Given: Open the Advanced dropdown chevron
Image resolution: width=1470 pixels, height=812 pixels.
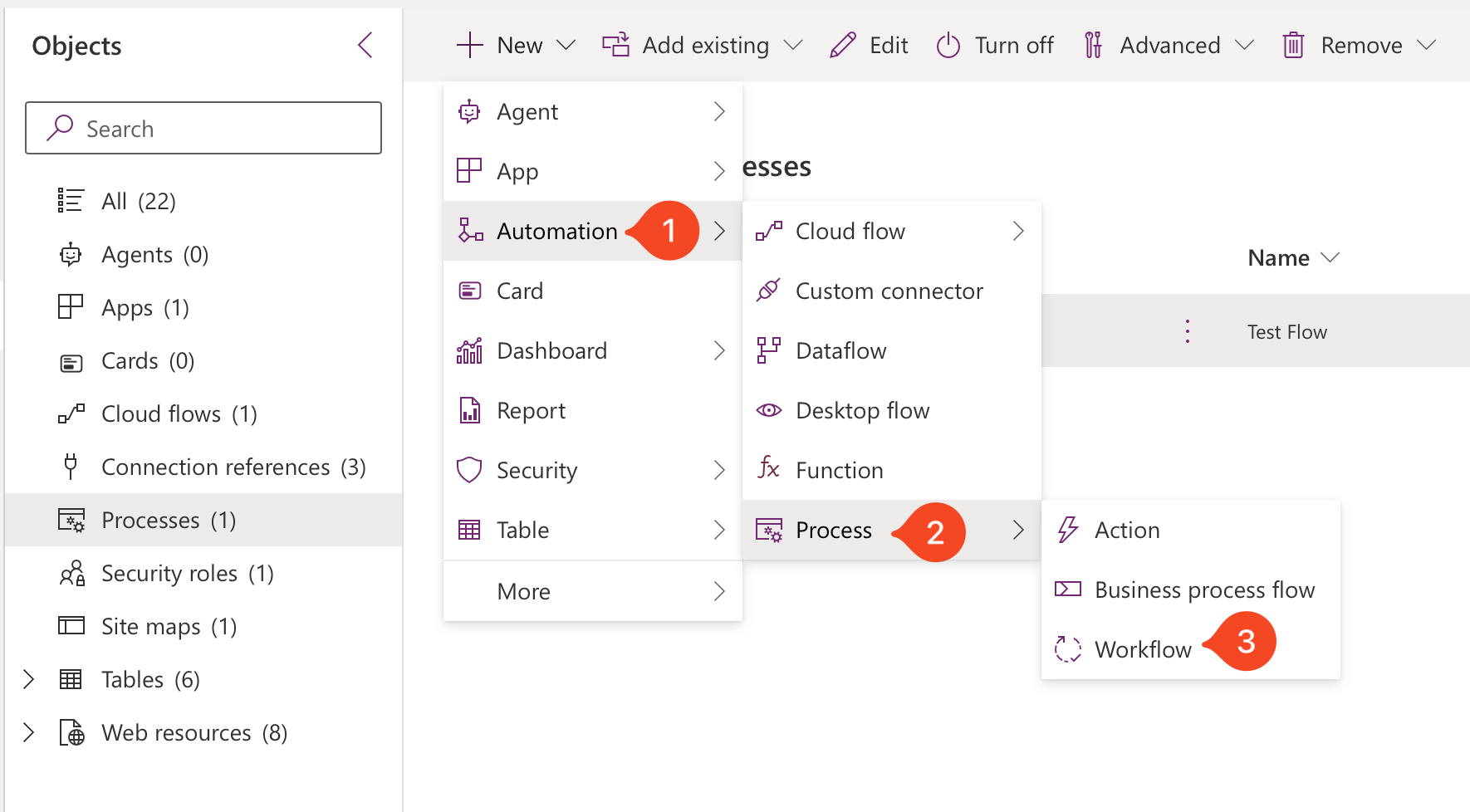Looking at the screenshot, I should 1244,45.
